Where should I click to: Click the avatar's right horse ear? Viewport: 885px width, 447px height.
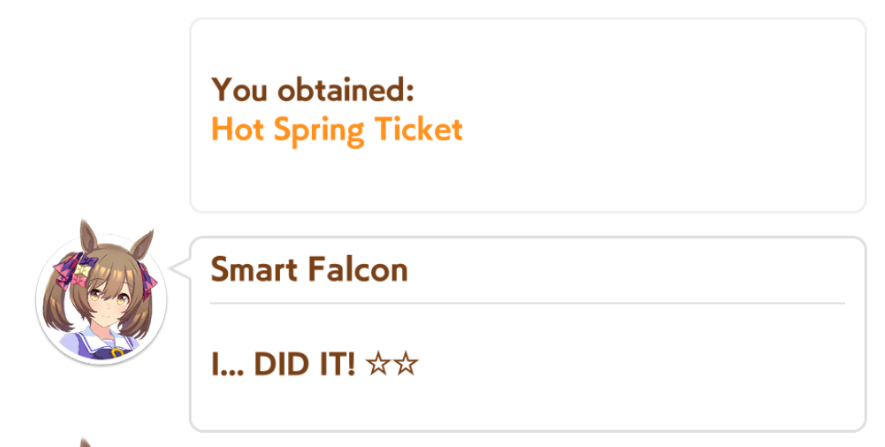(x=141, y=242)
